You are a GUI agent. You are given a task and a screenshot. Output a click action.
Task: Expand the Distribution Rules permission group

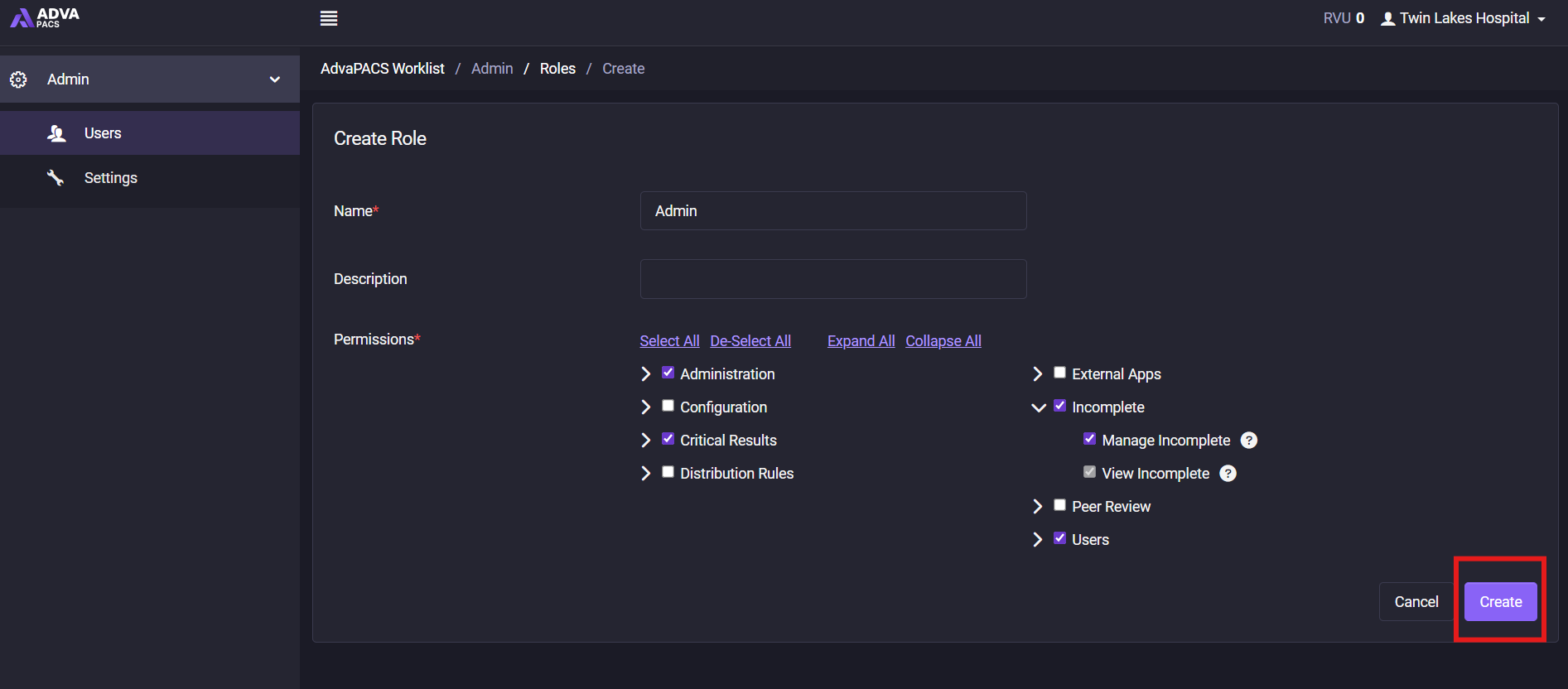646,473
